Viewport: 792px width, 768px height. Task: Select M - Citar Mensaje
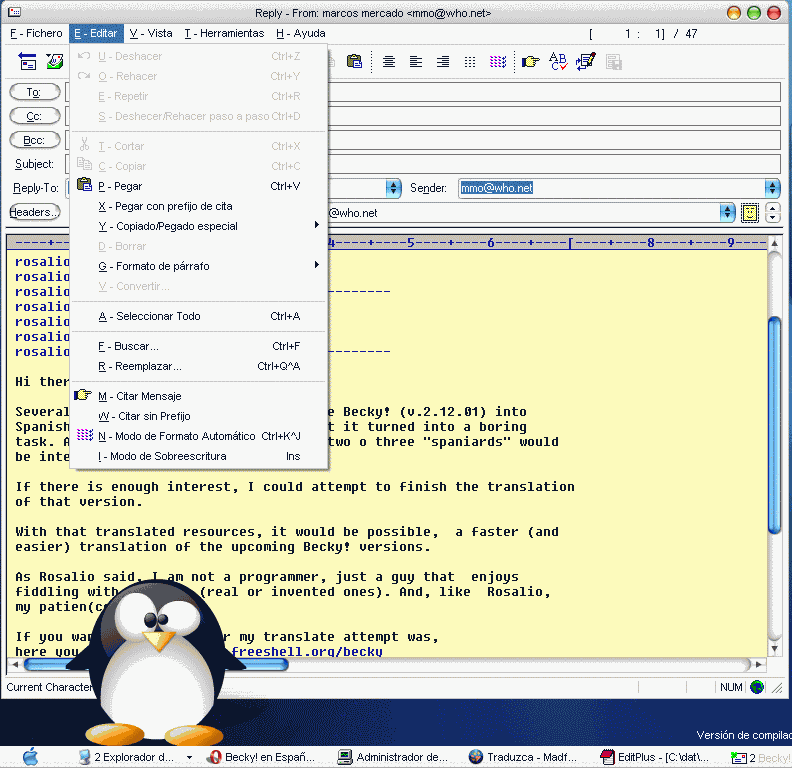click(199, 396)
